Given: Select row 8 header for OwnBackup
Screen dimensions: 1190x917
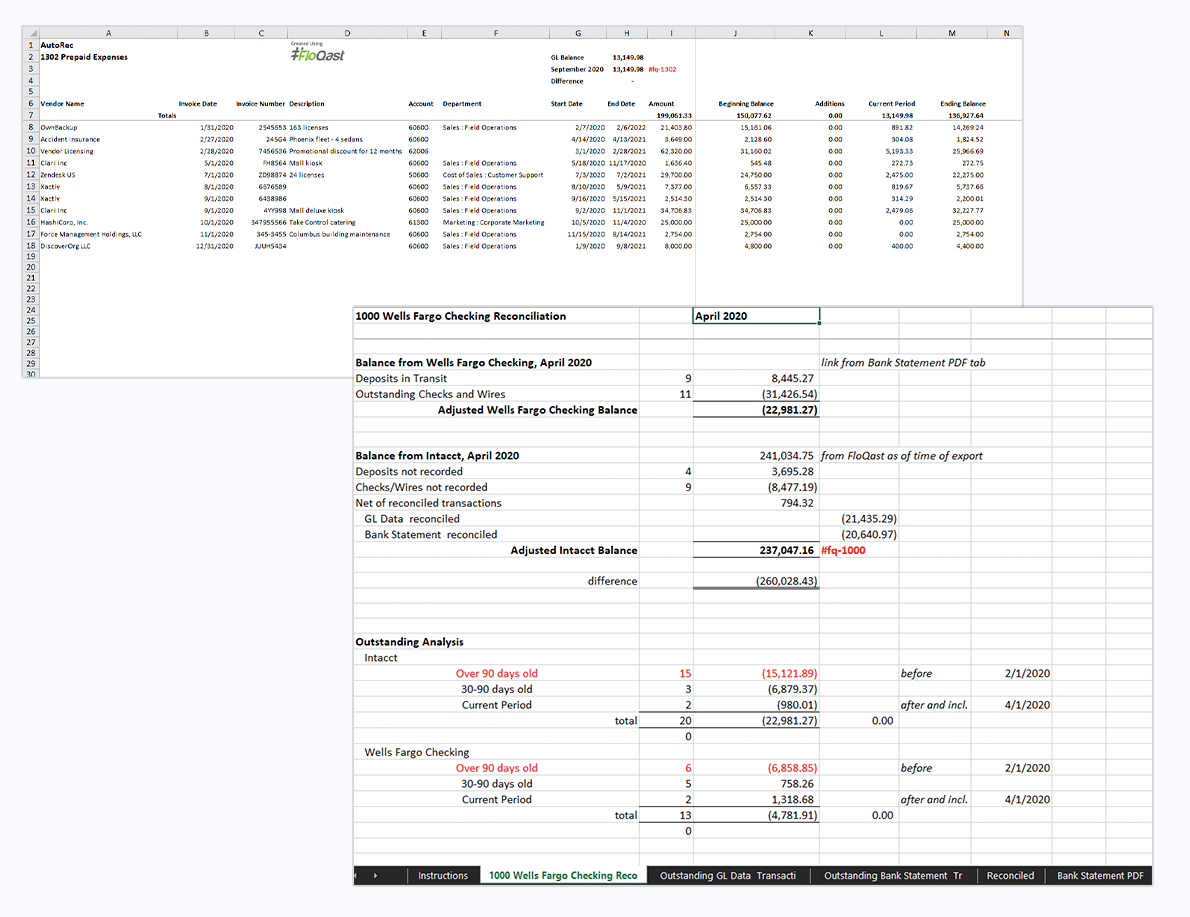Looking at the screenshot, I should (32, 128).
